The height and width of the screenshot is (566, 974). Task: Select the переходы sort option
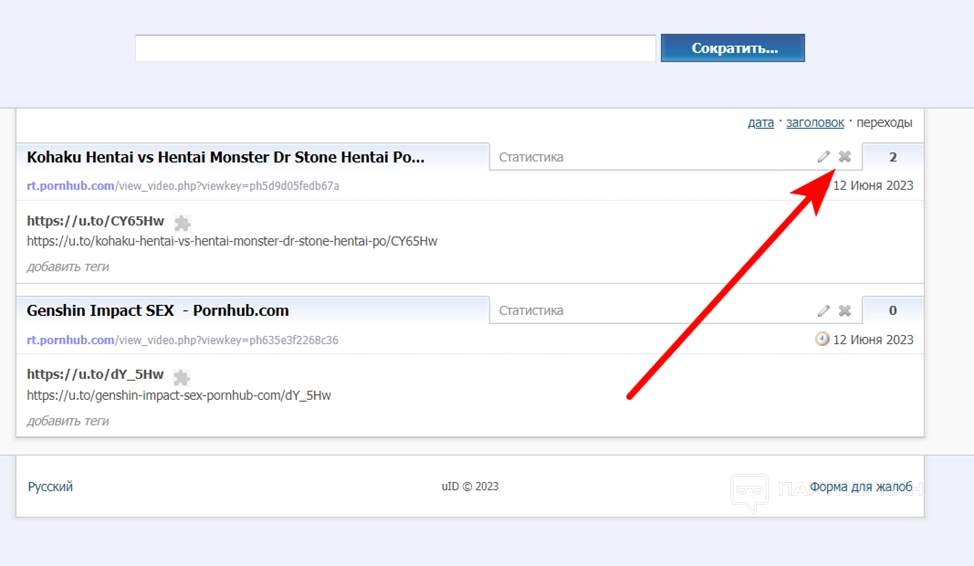click(884, 122)
